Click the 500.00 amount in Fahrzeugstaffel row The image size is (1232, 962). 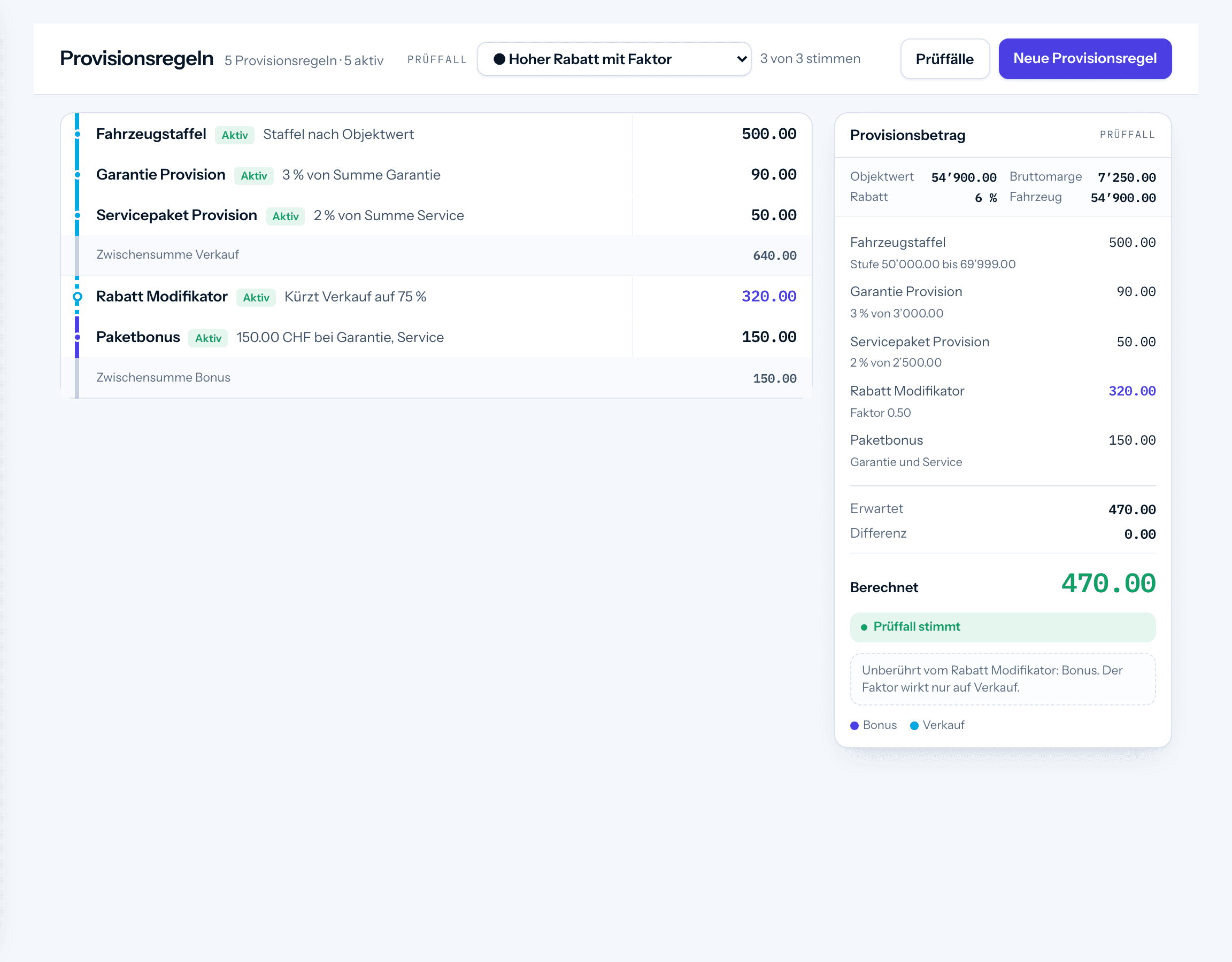click(769, 134)
